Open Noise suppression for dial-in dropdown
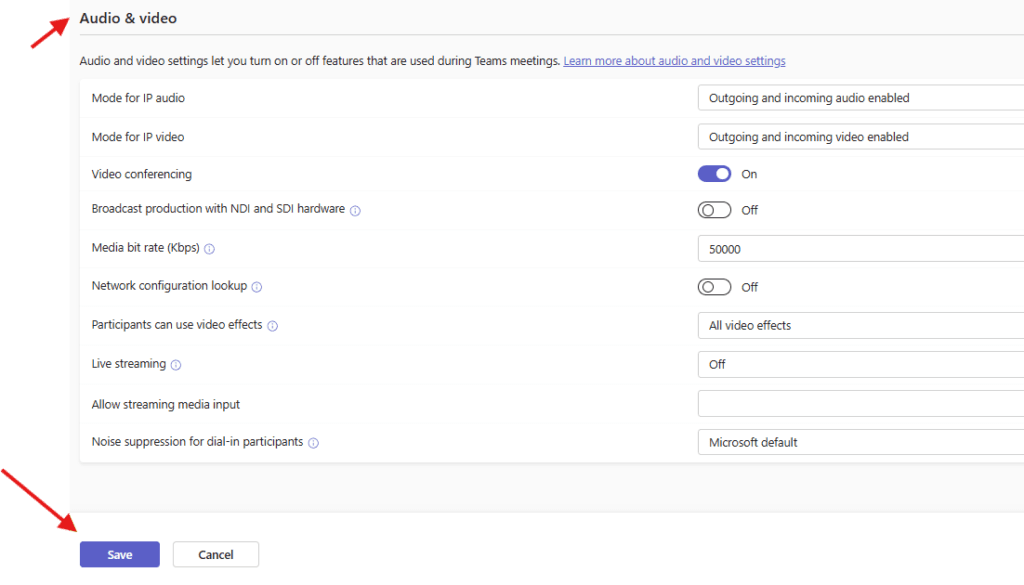The image size is (1024, 585). pyautogui.click(x=860, y=443)
